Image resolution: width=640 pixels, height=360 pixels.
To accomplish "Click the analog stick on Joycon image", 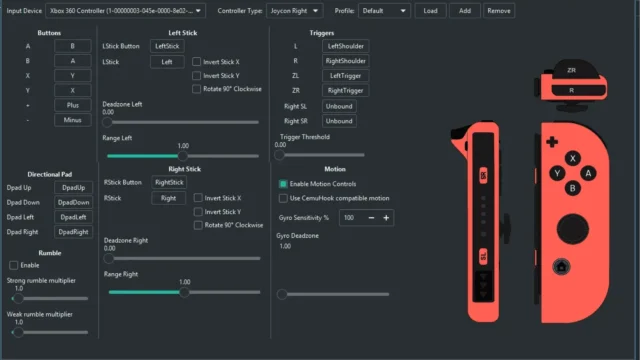I will click(x=573, y=229).
